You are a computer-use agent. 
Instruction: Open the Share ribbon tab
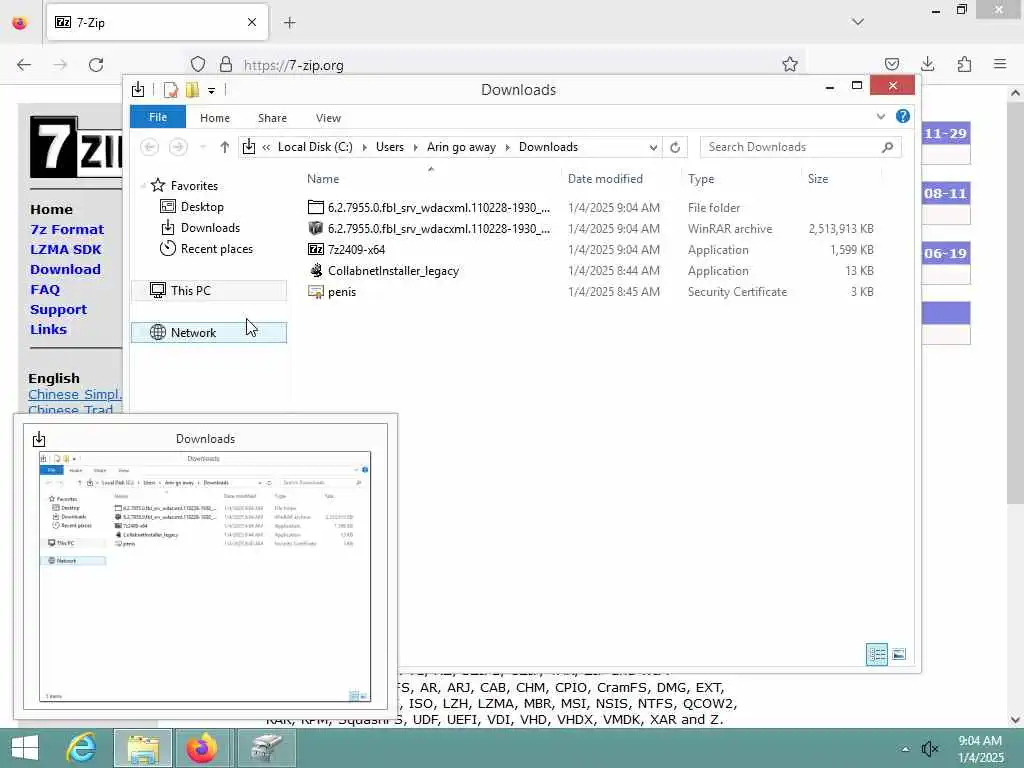tap(272, 118)
